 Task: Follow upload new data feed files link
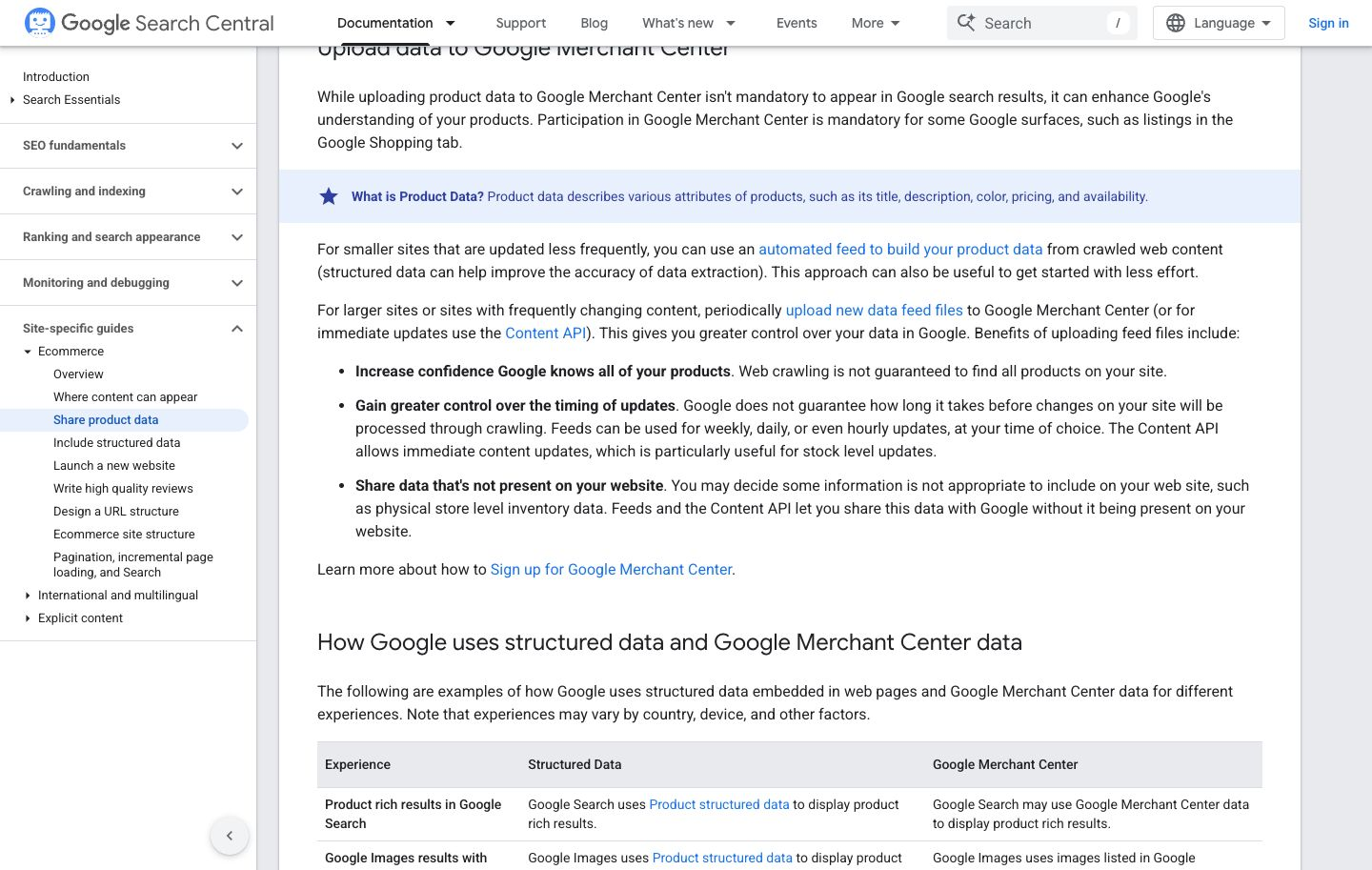tap(874, 311)
